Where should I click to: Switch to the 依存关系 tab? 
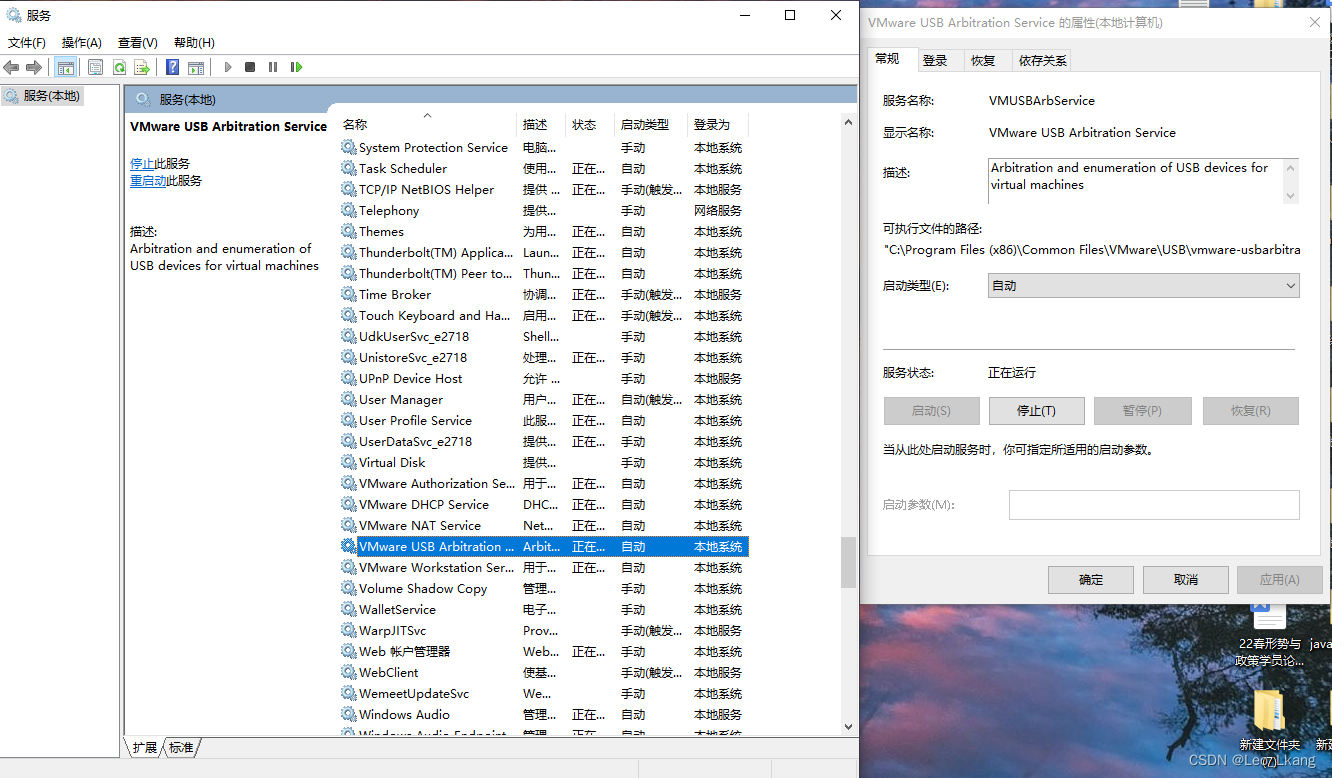(1043, 61)
